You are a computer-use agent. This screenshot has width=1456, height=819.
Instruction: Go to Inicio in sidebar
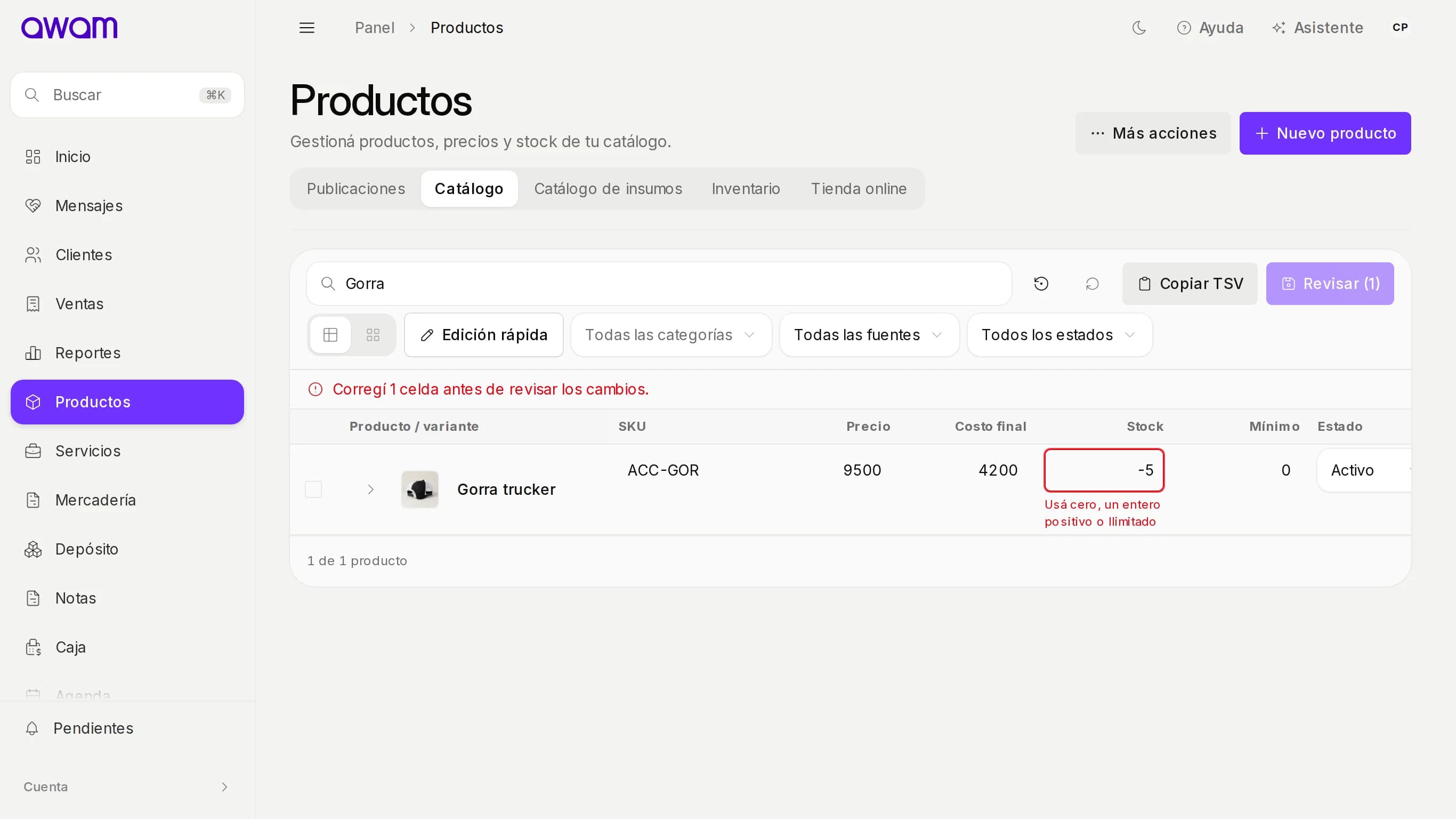127,157
